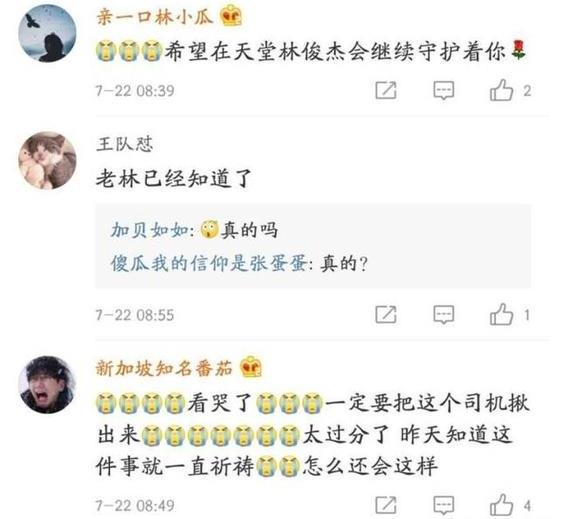View avatar of 亲一口林小瓜

pos(47,33)
